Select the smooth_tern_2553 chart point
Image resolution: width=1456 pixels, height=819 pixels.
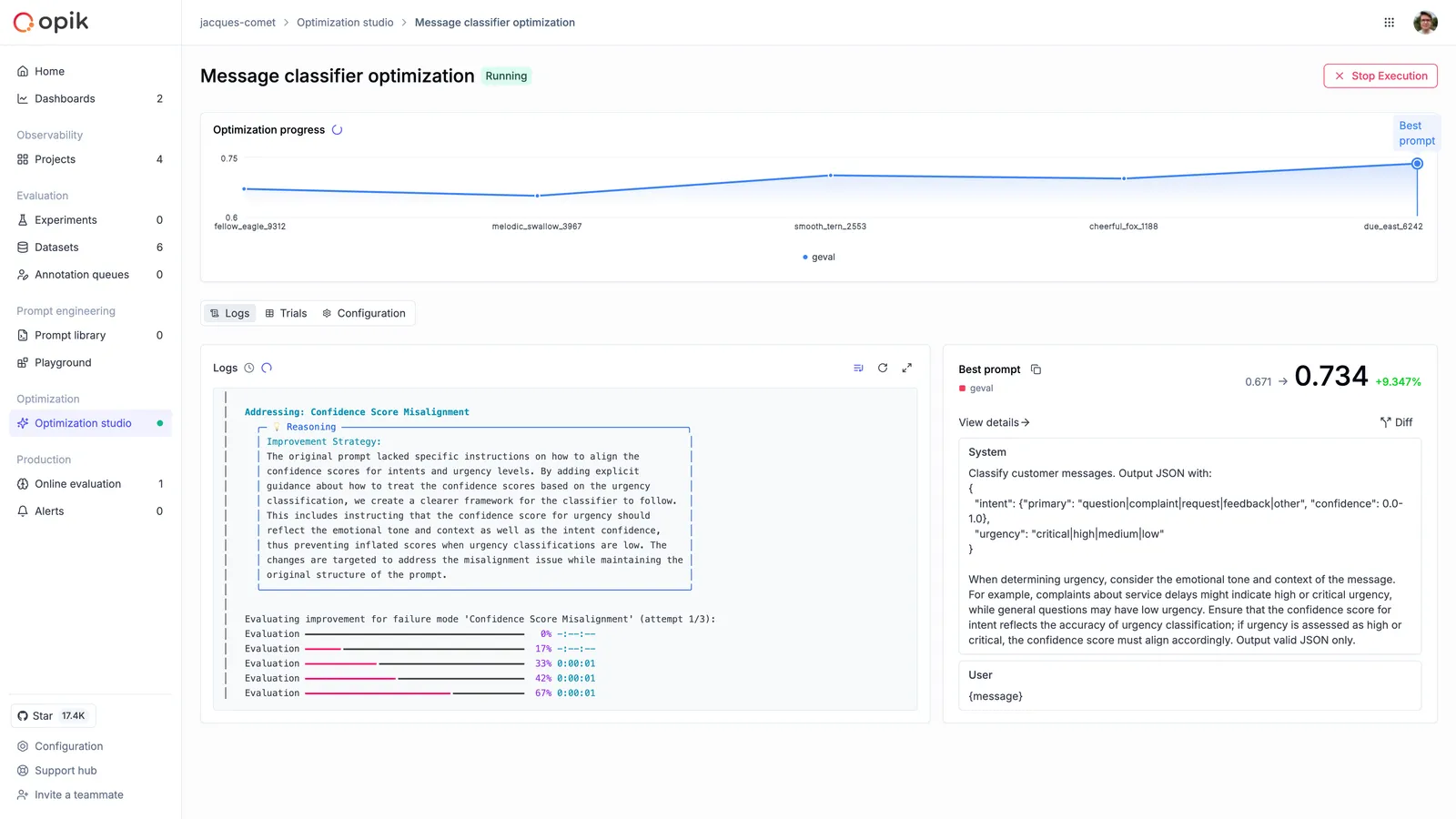point(830,176)
